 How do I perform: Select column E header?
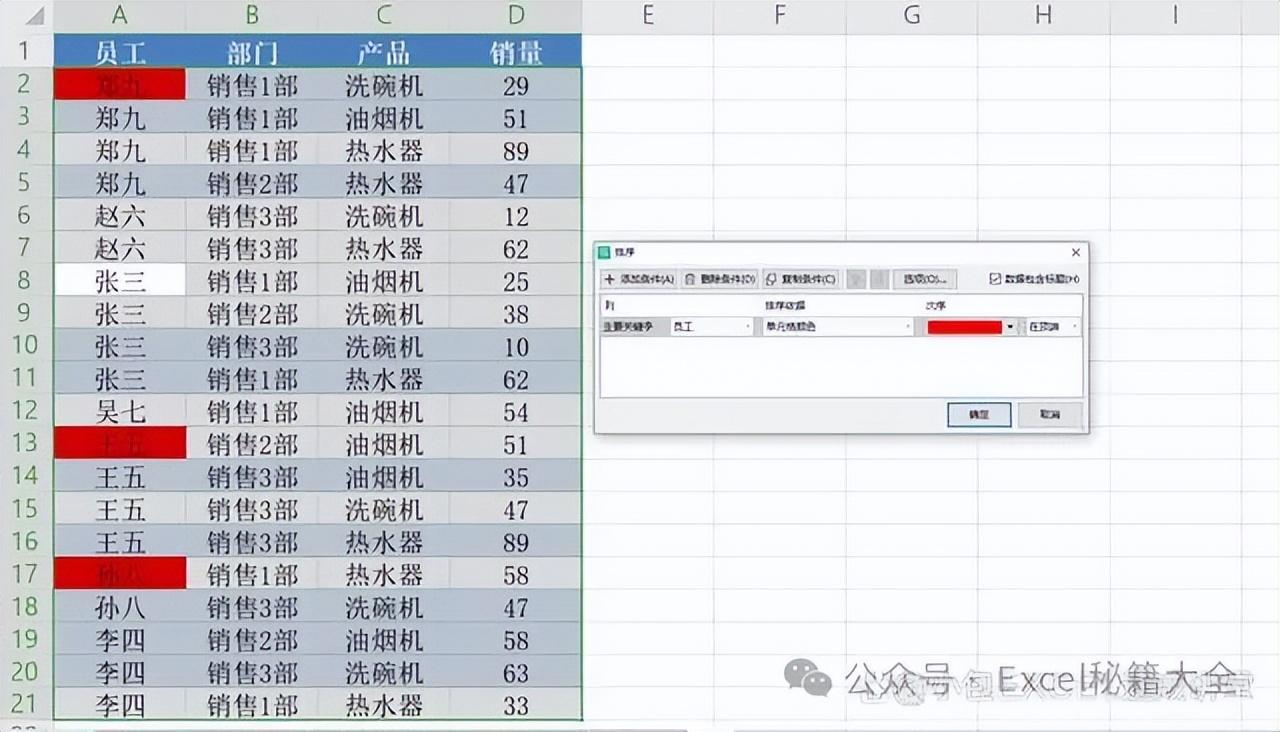648,15
